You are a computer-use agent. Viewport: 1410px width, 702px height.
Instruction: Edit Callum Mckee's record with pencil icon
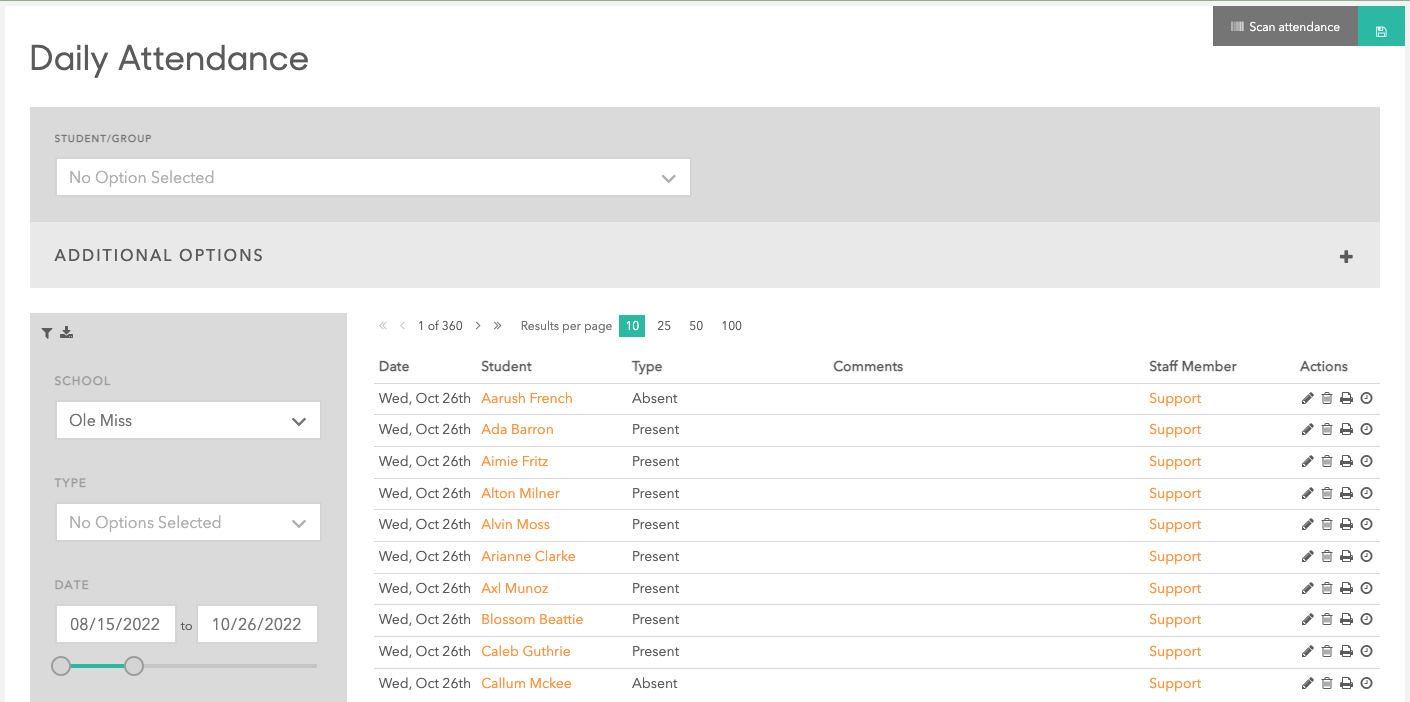pos(1308,684)
